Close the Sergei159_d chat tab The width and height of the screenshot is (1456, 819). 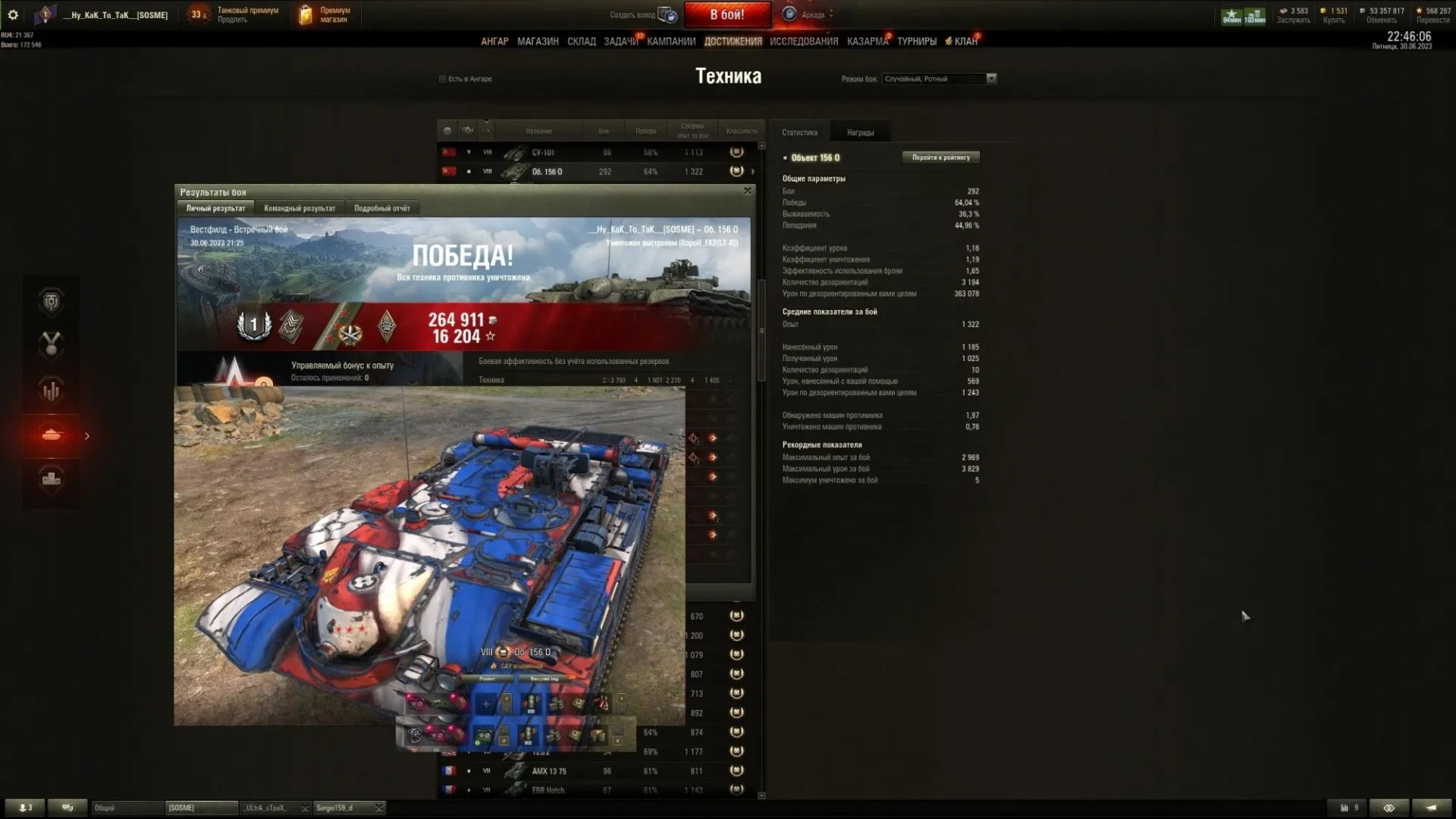tap(379, 808)
